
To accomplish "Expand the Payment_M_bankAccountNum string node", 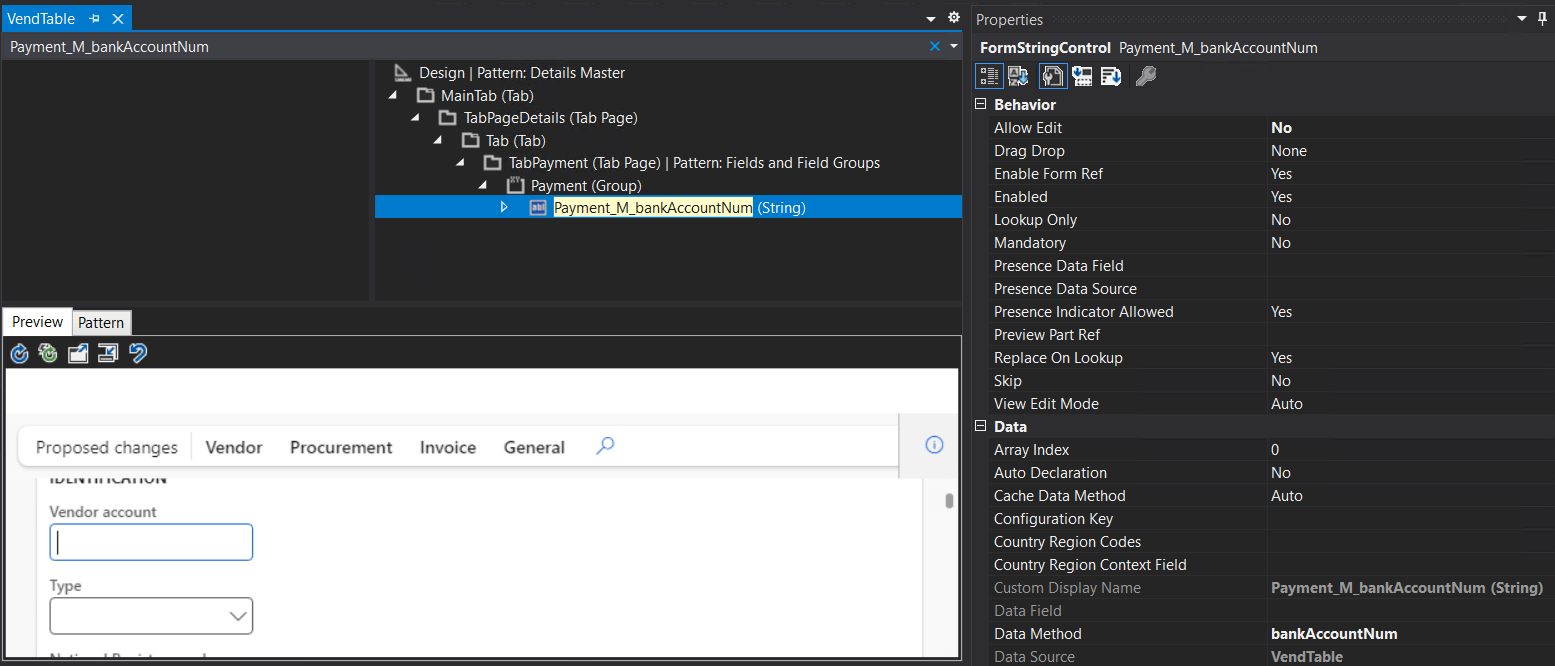I will [x=504, y=207].
